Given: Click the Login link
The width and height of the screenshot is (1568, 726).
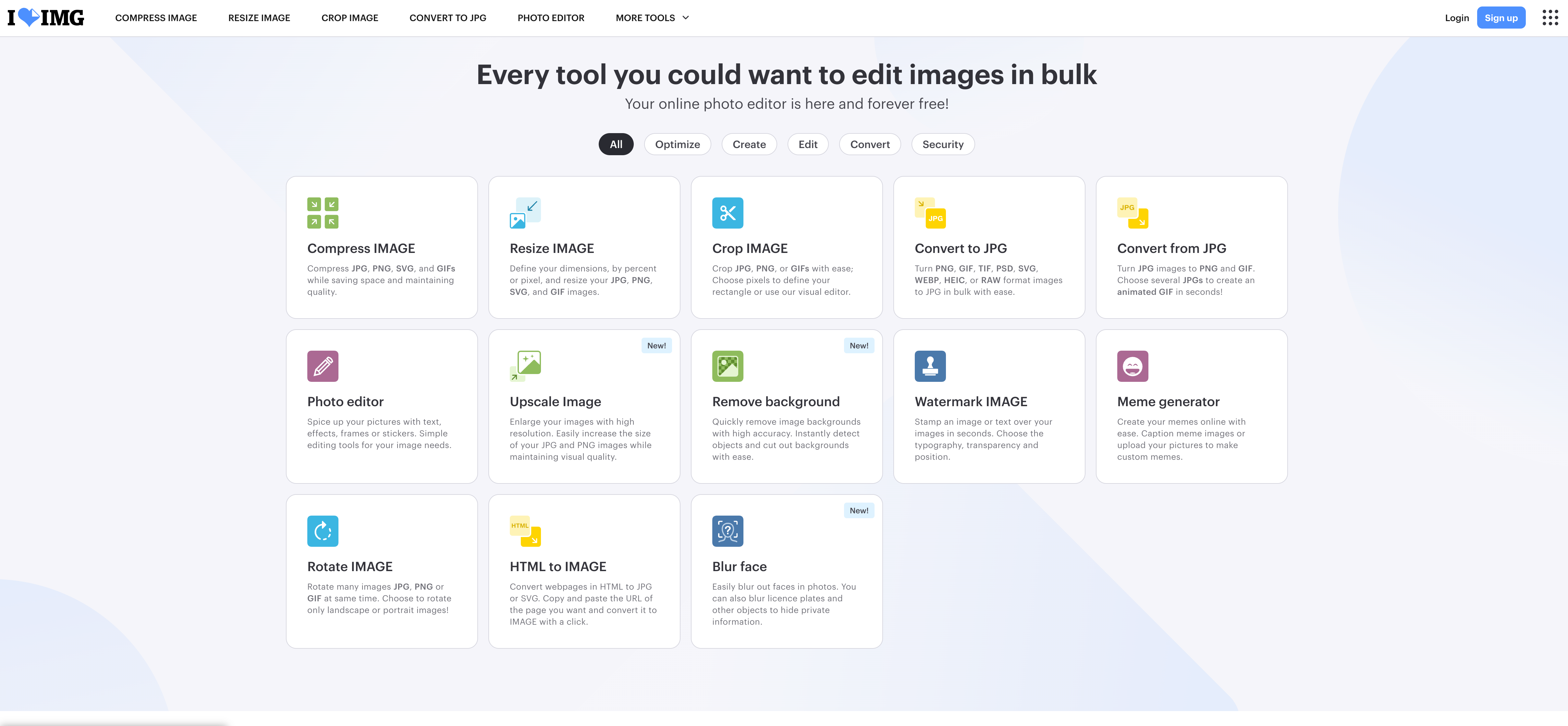Looking at the screenshot, I should click(x=1456, y=18).
